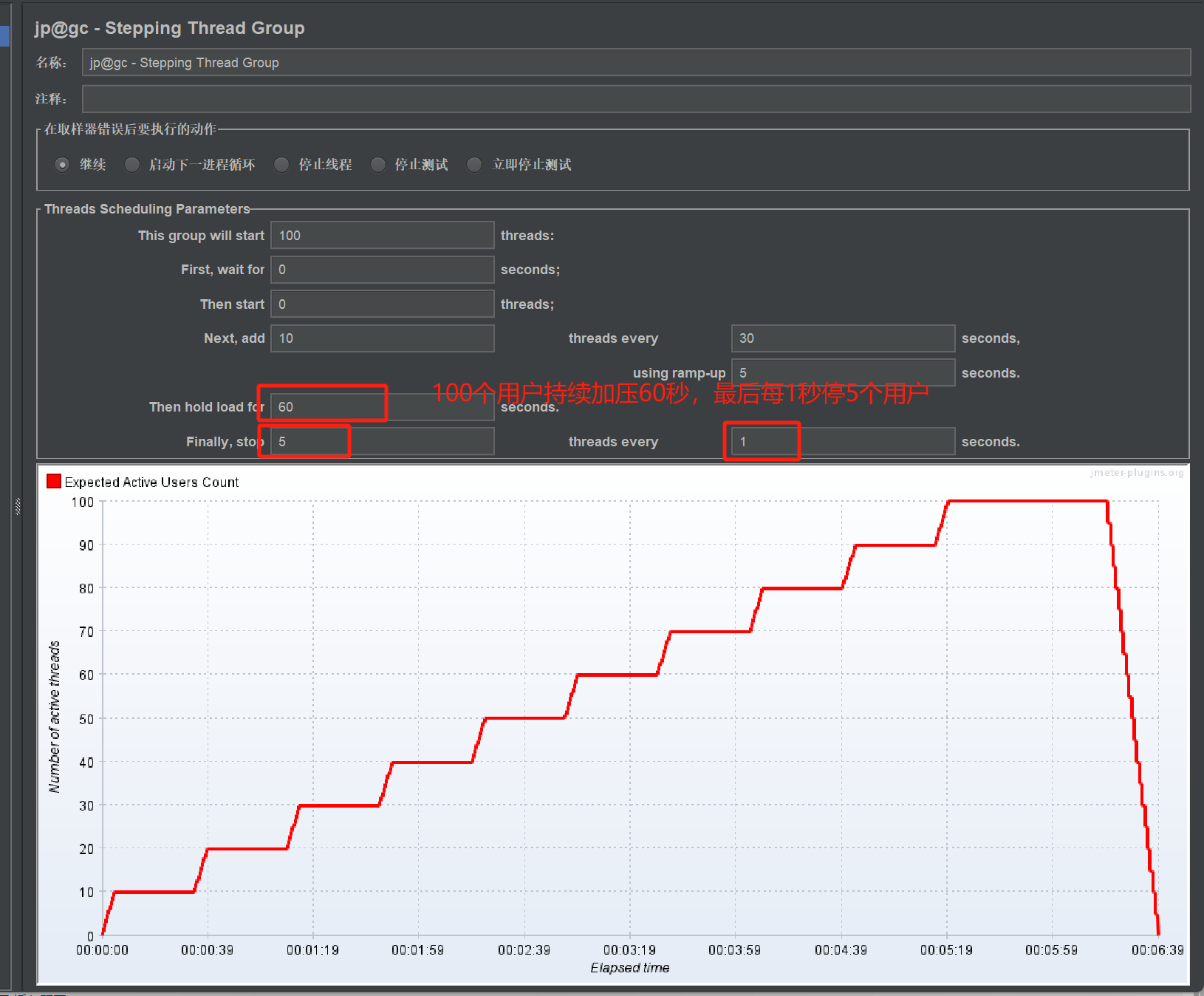Click the 'Elapsed time' axis label
The height and width of the screenshot is (996, 1204).
coord(630,968)
